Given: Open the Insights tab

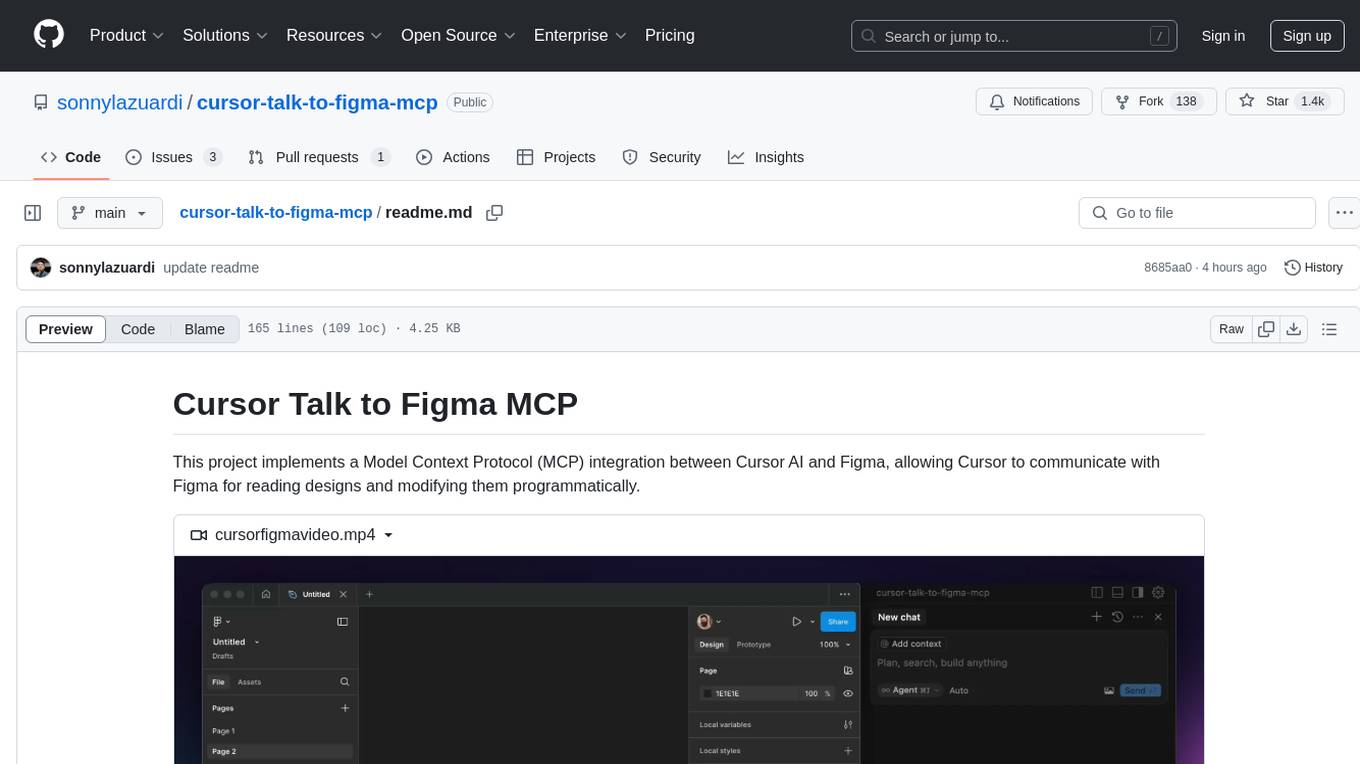Looking at the screenshot, I should [x=765, y=157].
